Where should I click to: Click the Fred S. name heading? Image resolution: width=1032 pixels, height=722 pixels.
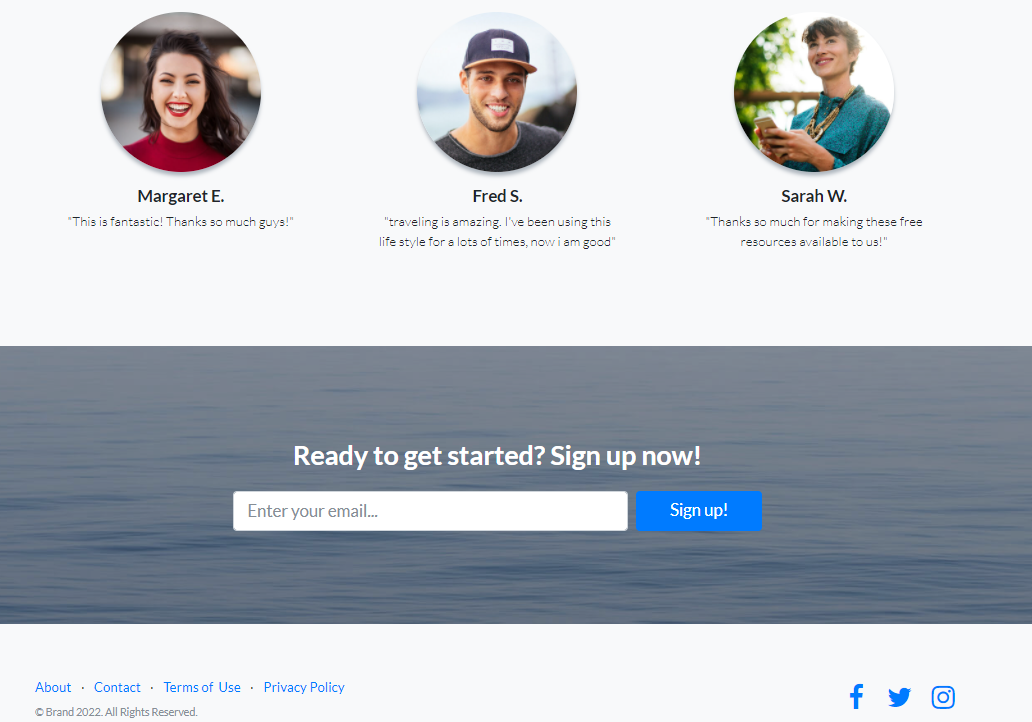tap(498, 196)
